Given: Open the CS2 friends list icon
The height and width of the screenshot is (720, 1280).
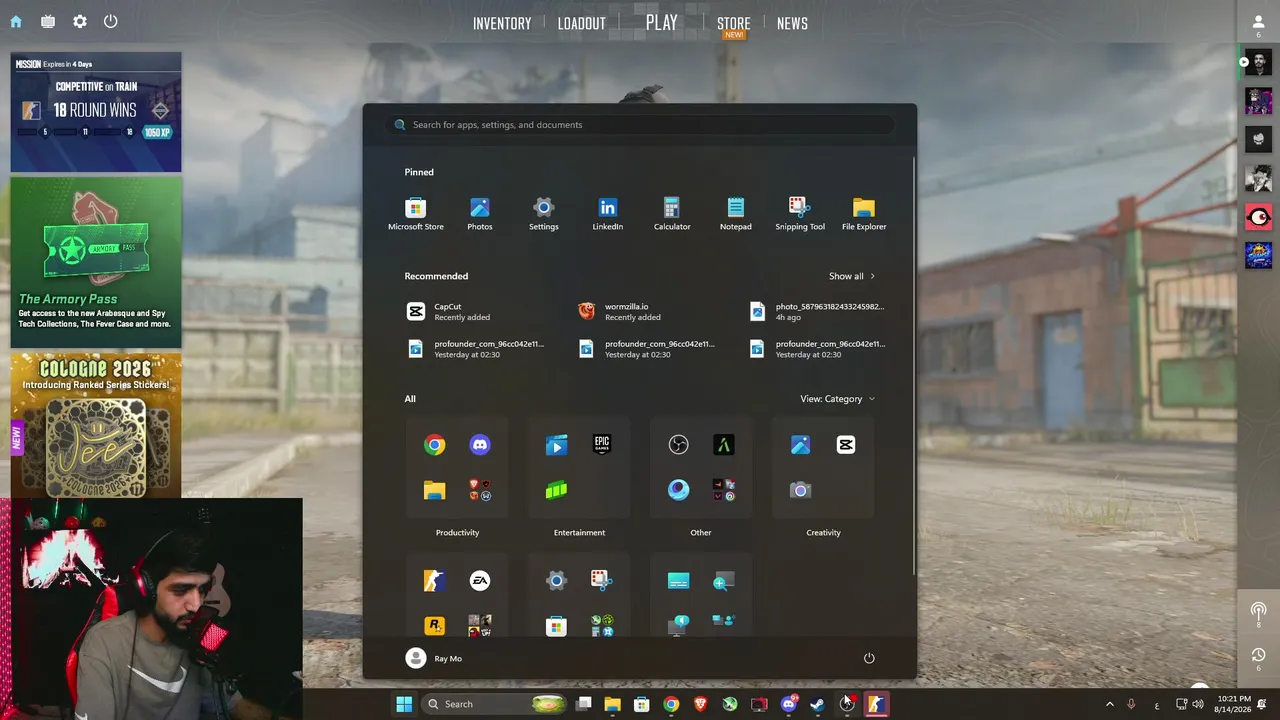Looking at the screenshot, I should coord(1258,23).
